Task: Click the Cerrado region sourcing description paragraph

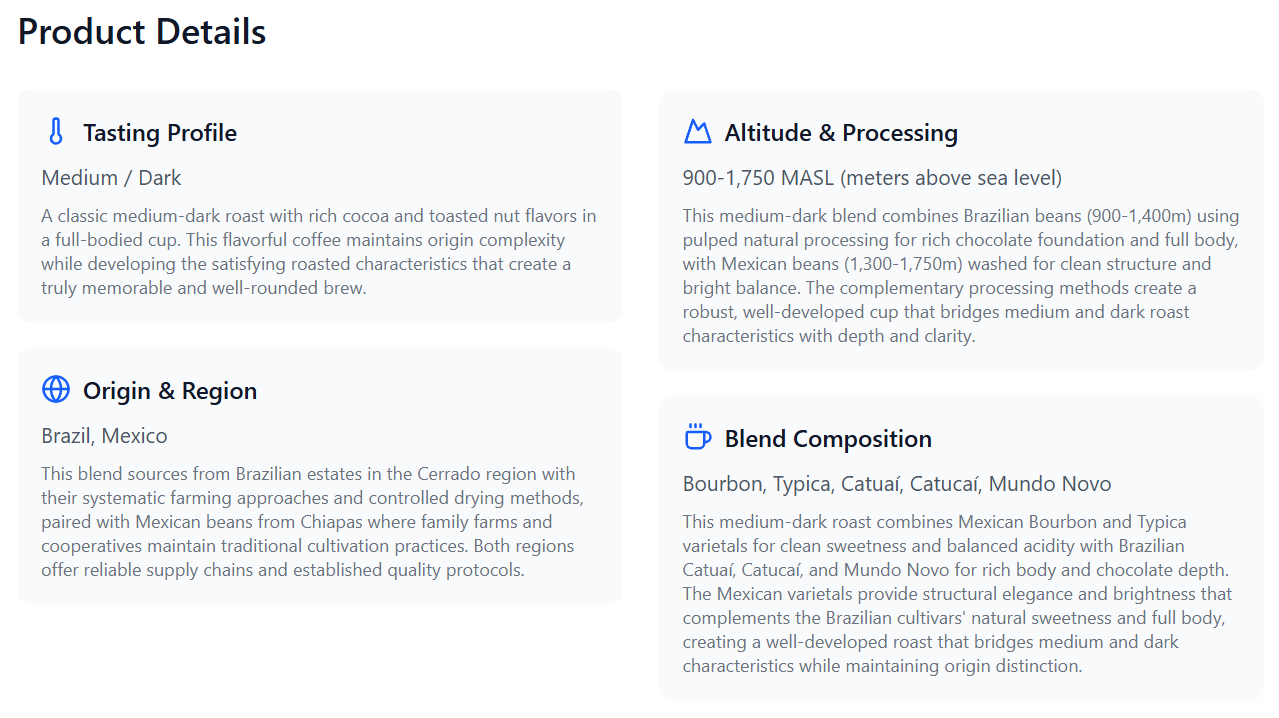Action: [312, 522]
